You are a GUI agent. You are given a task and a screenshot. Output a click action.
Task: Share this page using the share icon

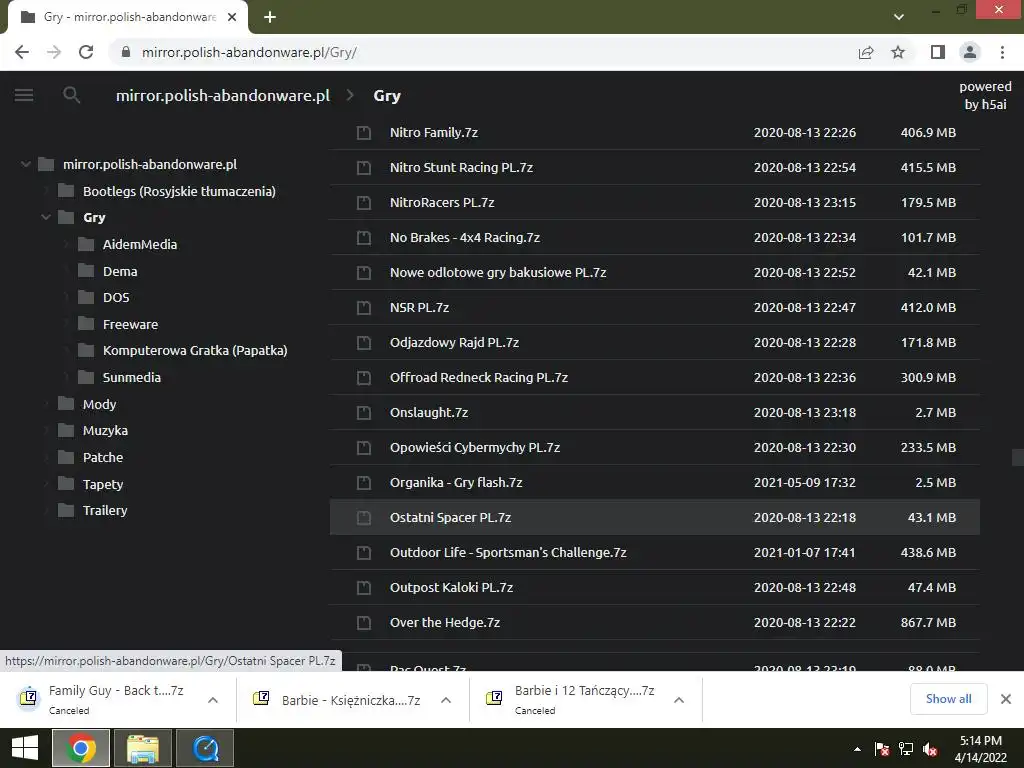click(x=866, y=52)
